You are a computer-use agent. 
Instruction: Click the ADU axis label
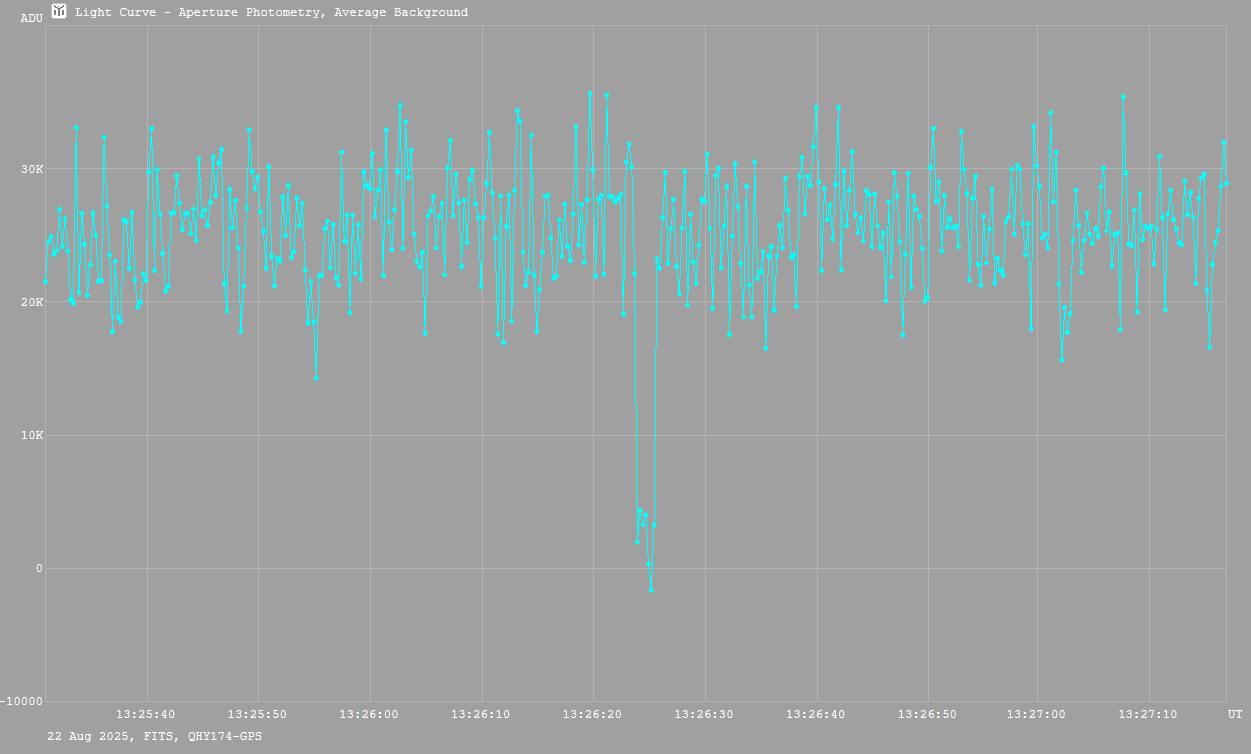tap(31, 18)
